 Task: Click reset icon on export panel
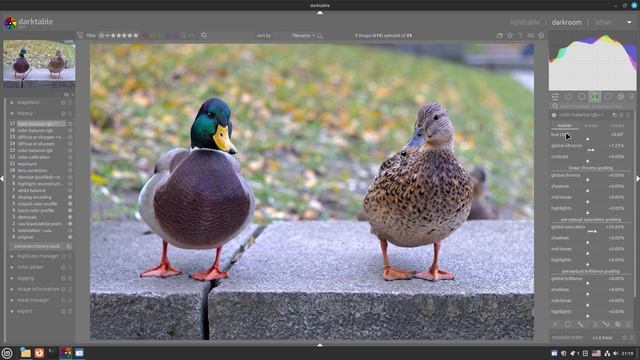click(x=63, y=311)
